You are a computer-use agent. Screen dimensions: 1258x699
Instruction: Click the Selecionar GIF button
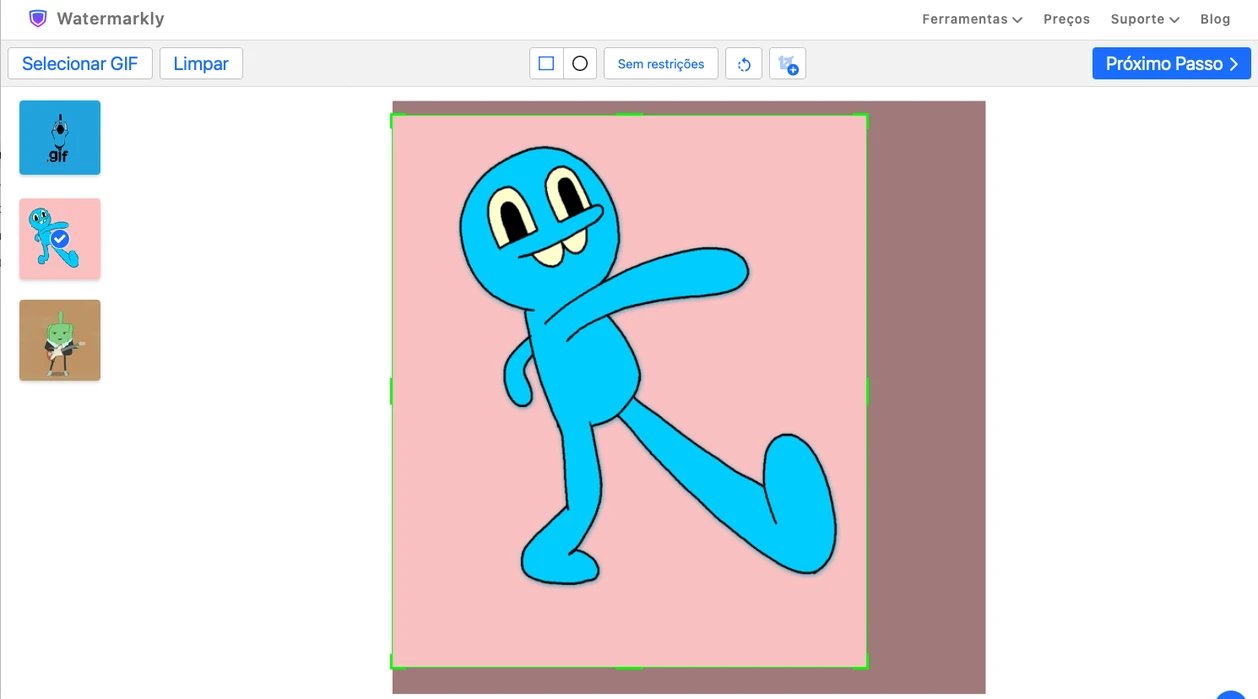point(80,64)
